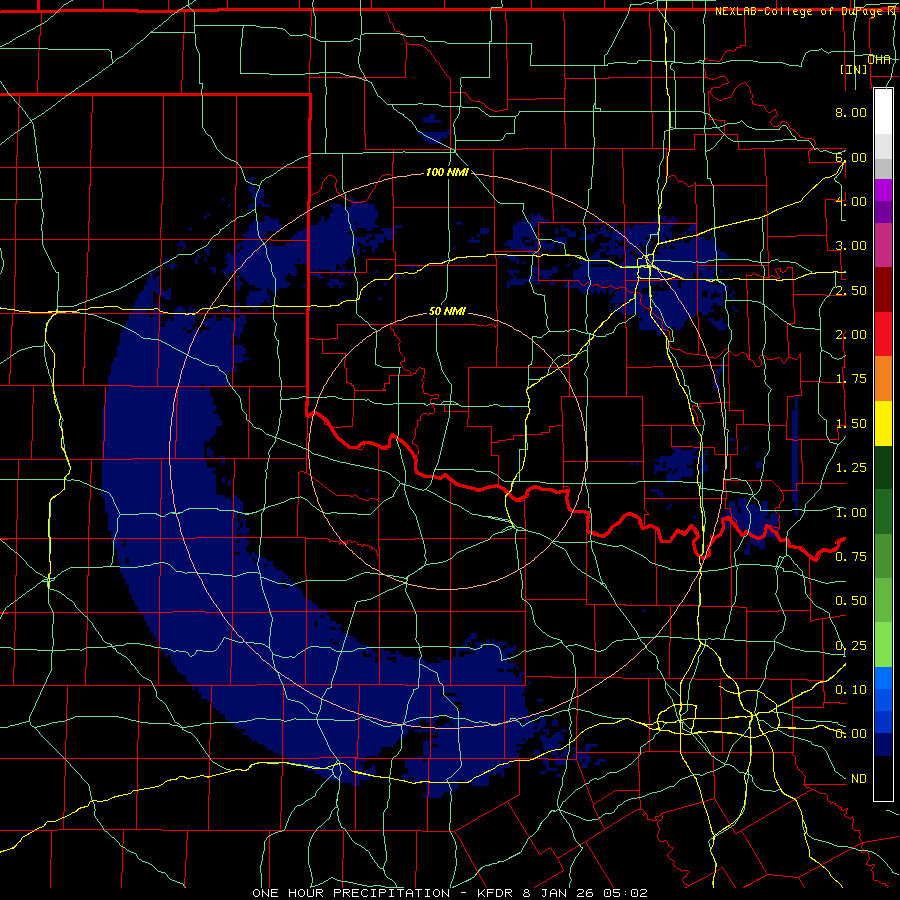Click the "0.00" legend value
This screenshot has height=900, width=900.
click(x=851, y=734)
